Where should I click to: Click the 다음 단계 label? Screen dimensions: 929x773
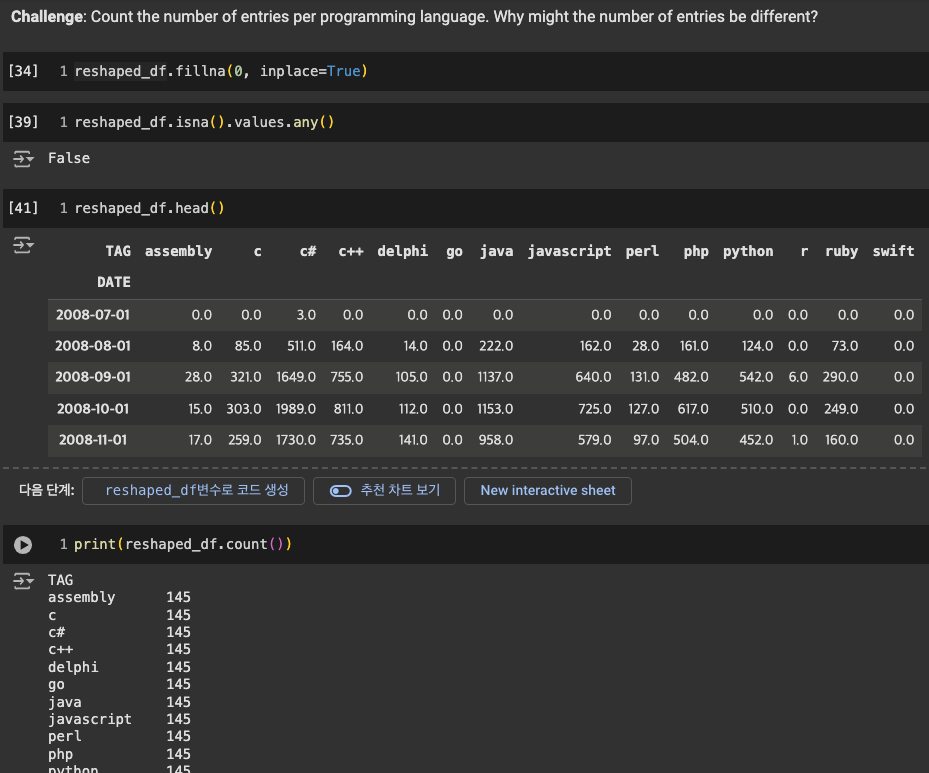click(x=47, y=490)
